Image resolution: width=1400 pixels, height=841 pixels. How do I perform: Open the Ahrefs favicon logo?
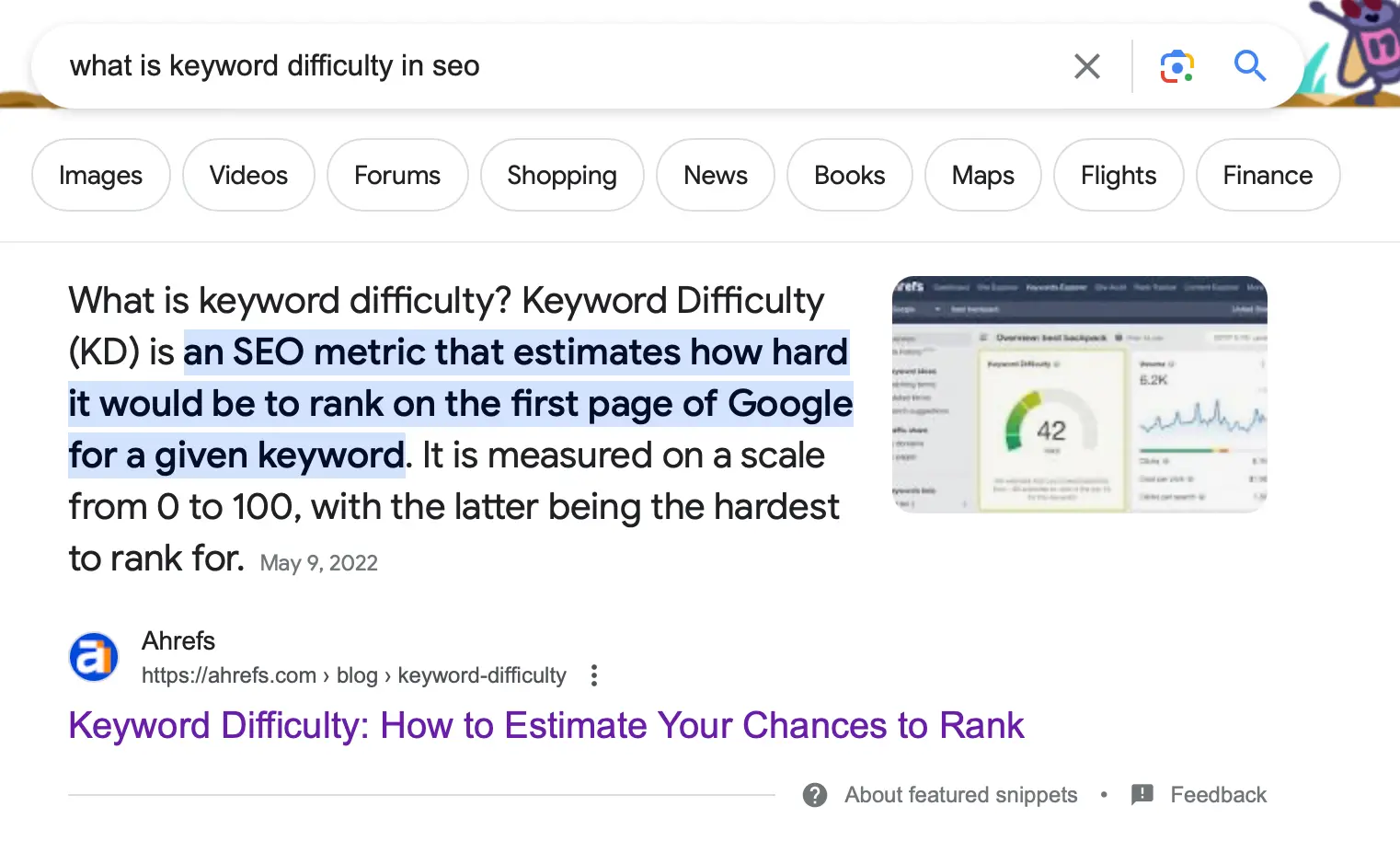coord(94,657)
